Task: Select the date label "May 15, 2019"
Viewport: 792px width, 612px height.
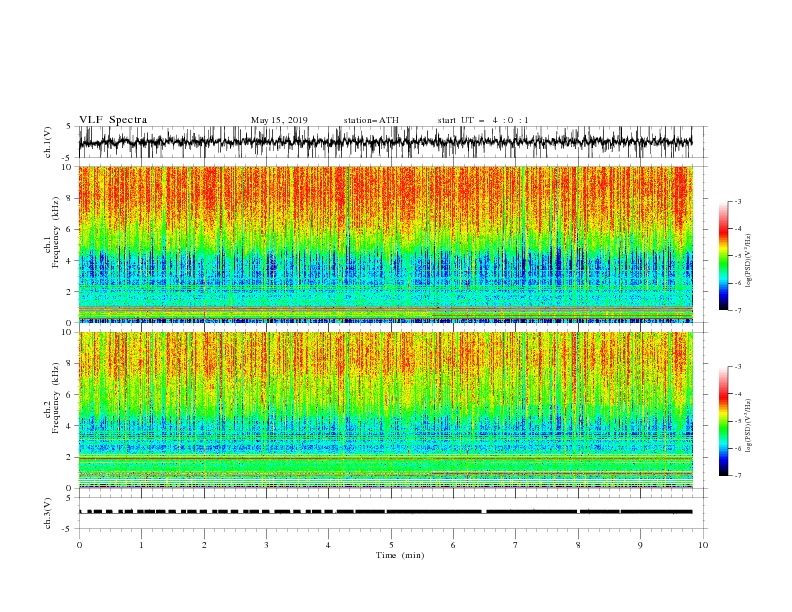Action: pyautogui.click(x=279, y=120)
